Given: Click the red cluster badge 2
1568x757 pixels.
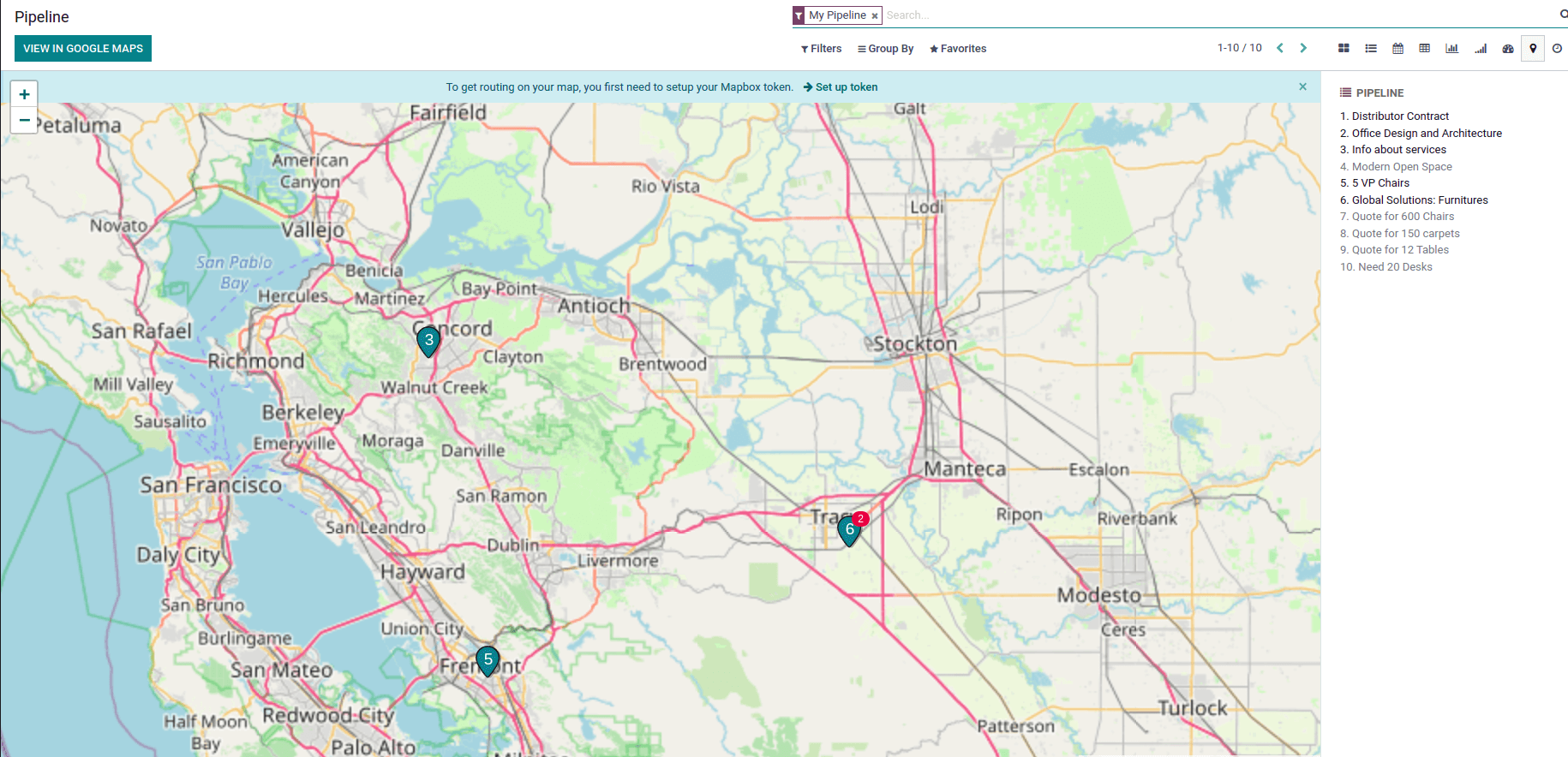Looking at the screenshot, I should (x=860, y=519).
